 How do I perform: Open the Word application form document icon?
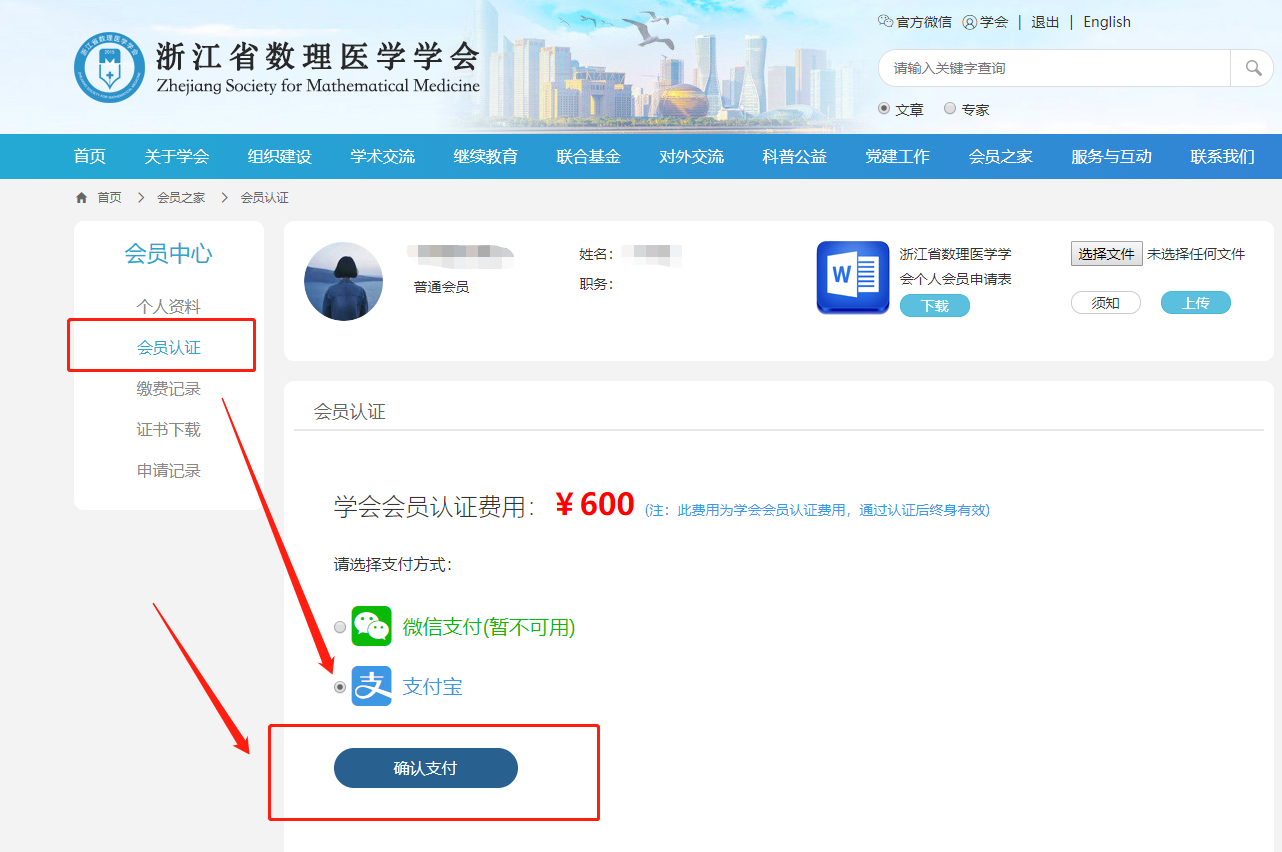tap(852, 277)
